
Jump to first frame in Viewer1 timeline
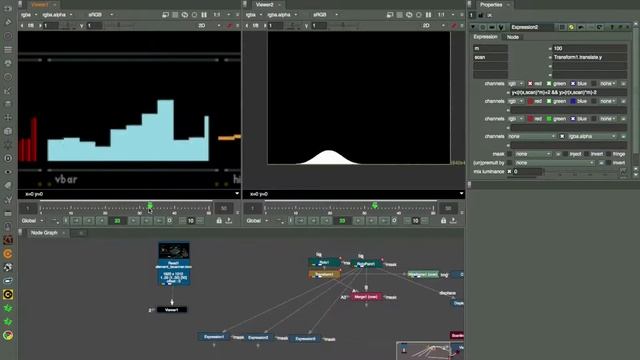coord(76,221)
